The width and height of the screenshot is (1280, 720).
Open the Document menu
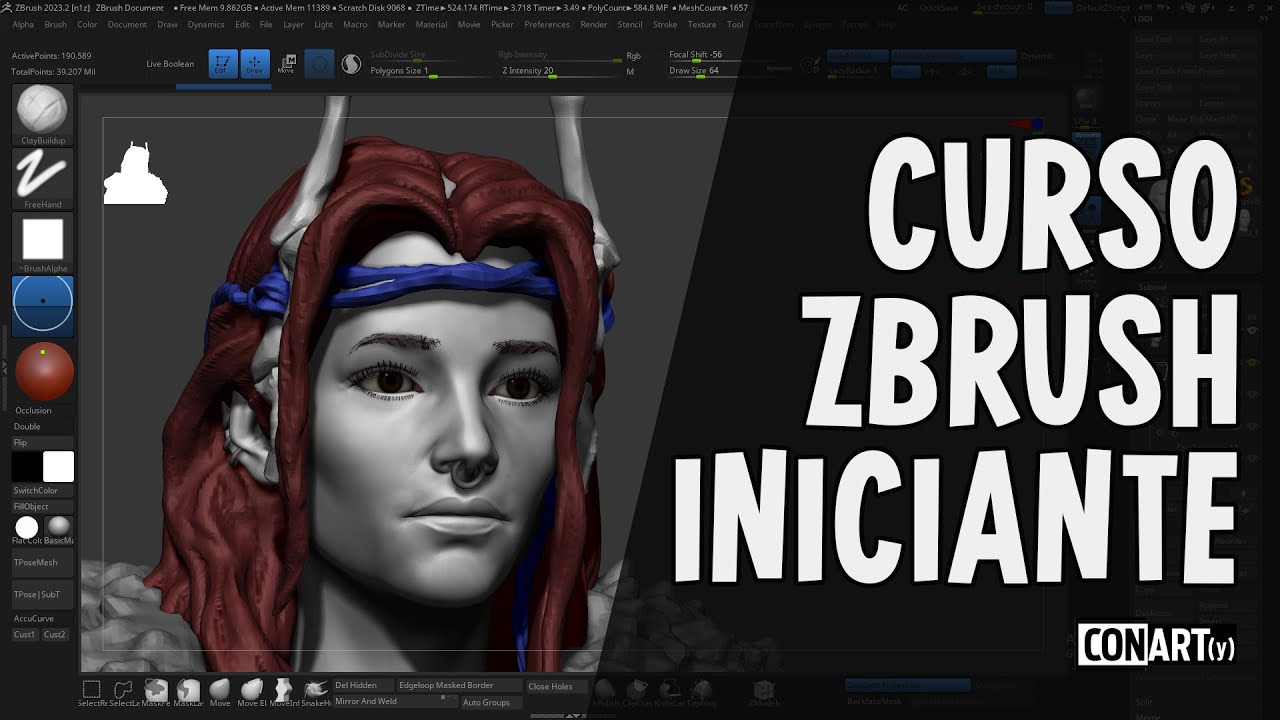[x=127, y=24]
